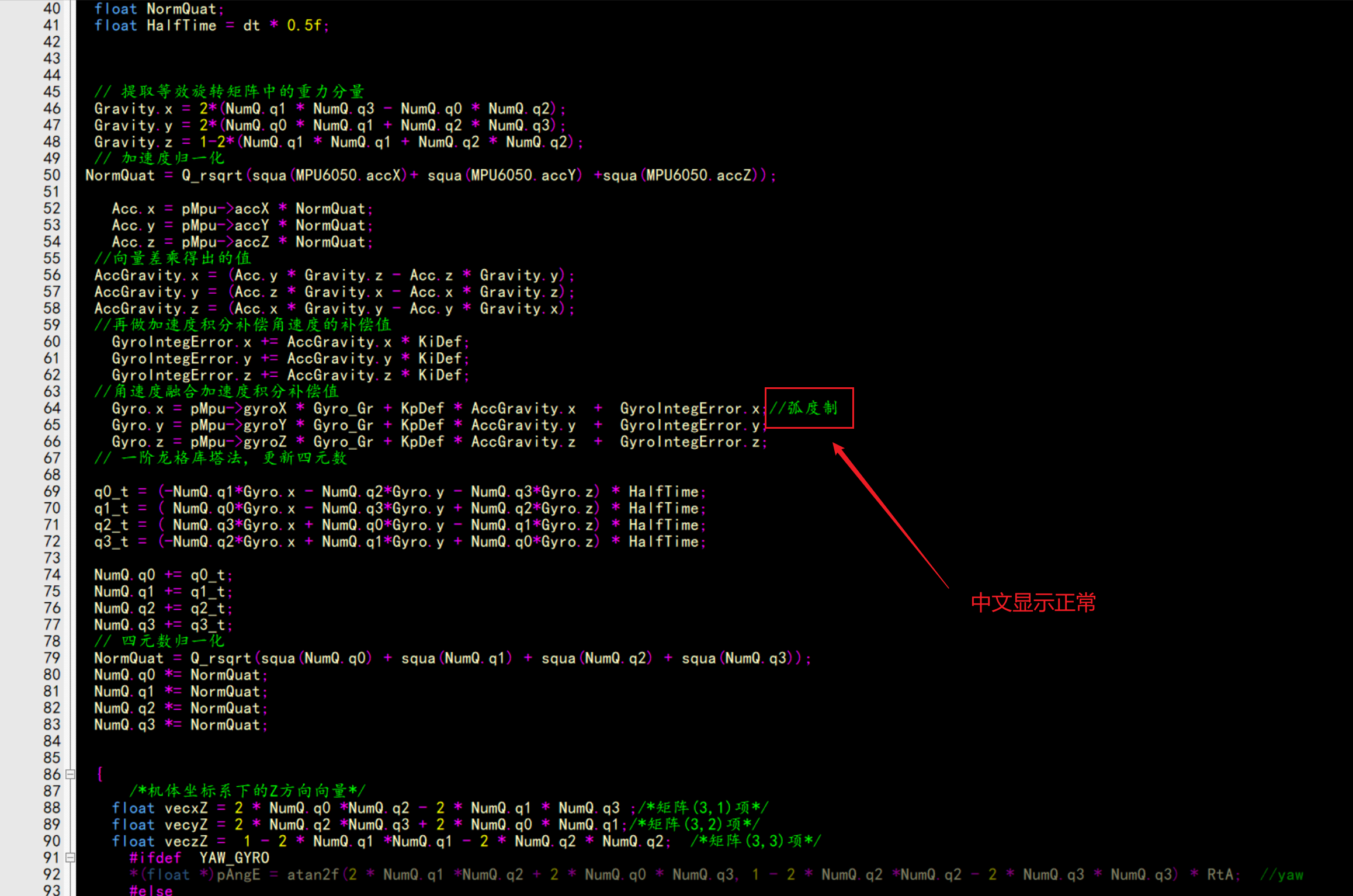Click line number 64 in the gutter
Screen dimensions: 1353x896
pos(51,408)
